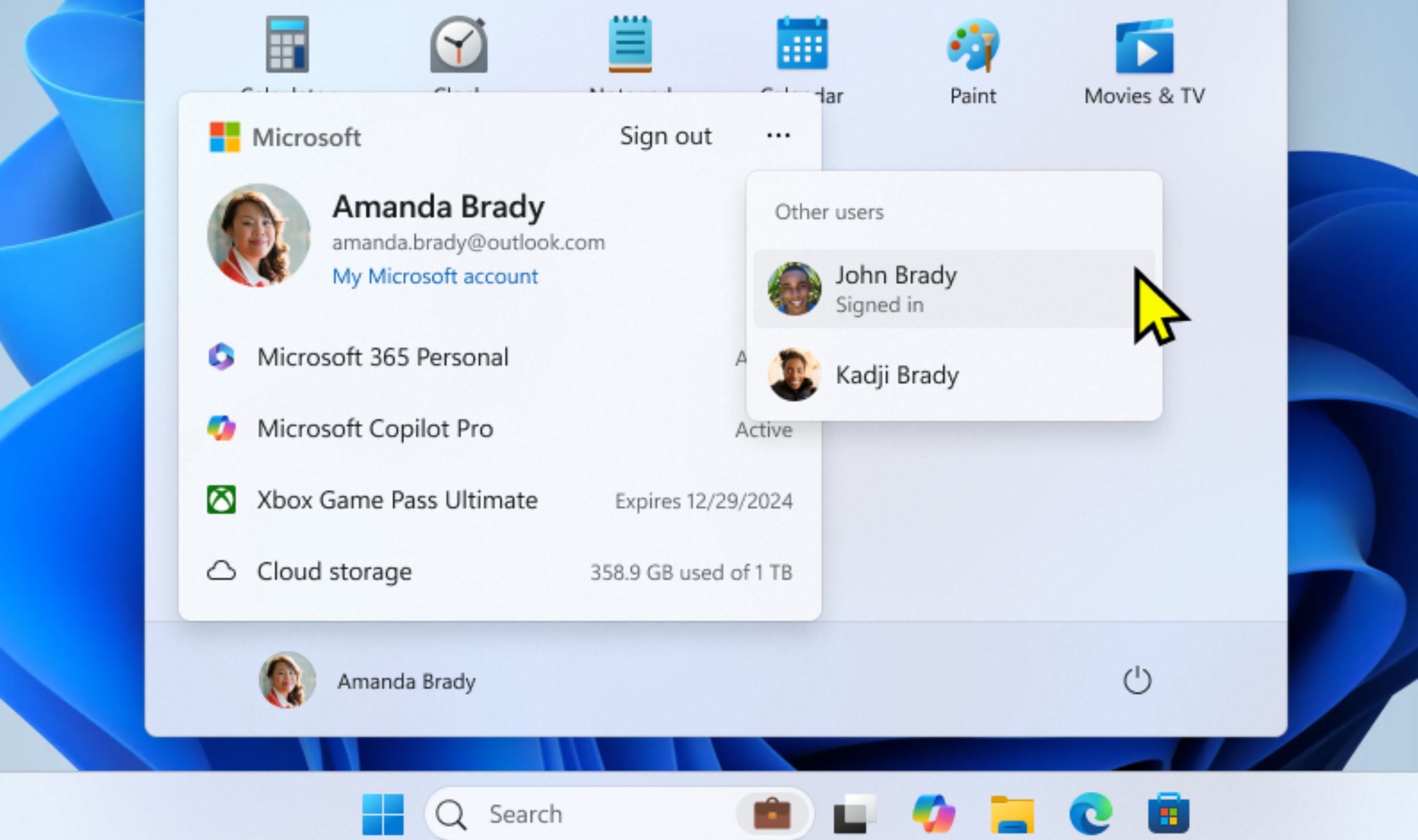Open Copilot from the taskbar
Image resolution: width=1418 pixels, height=840 pixels.
pyautogui.click(x=933, y=814)
